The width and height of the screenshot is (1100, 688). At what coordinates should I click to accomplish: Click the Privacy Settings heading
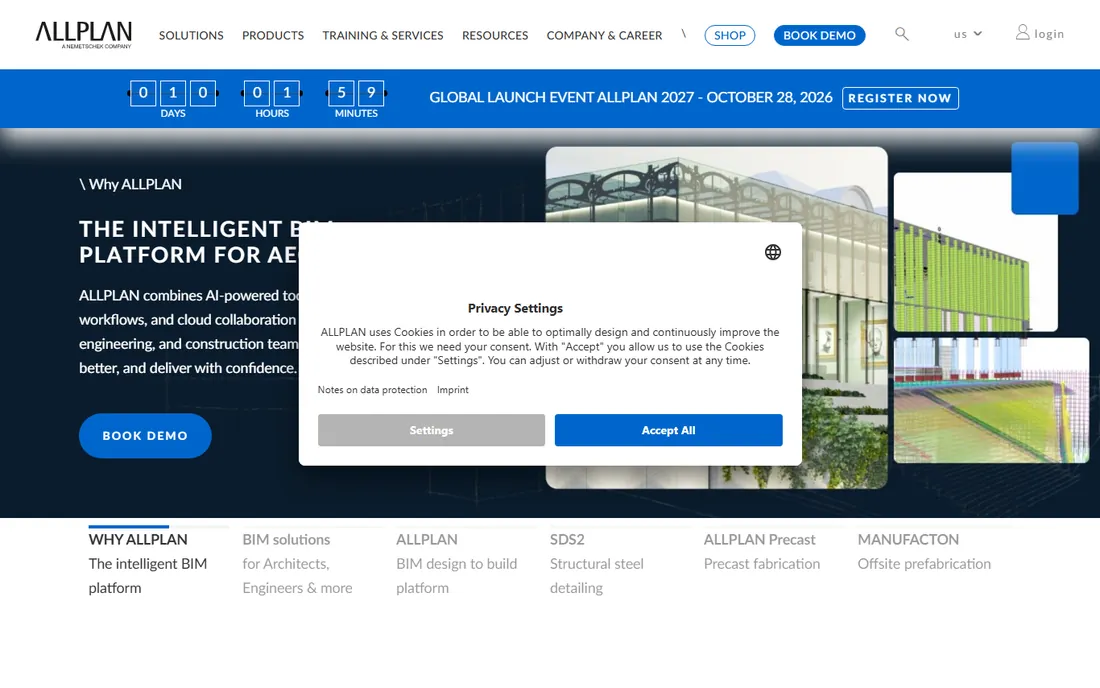point(516,308)
